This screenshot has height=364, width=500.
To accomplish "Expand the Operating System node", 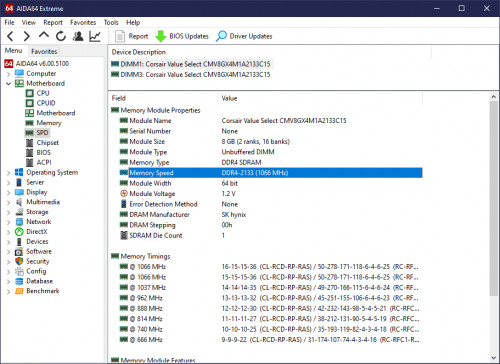I will [8, 173].
